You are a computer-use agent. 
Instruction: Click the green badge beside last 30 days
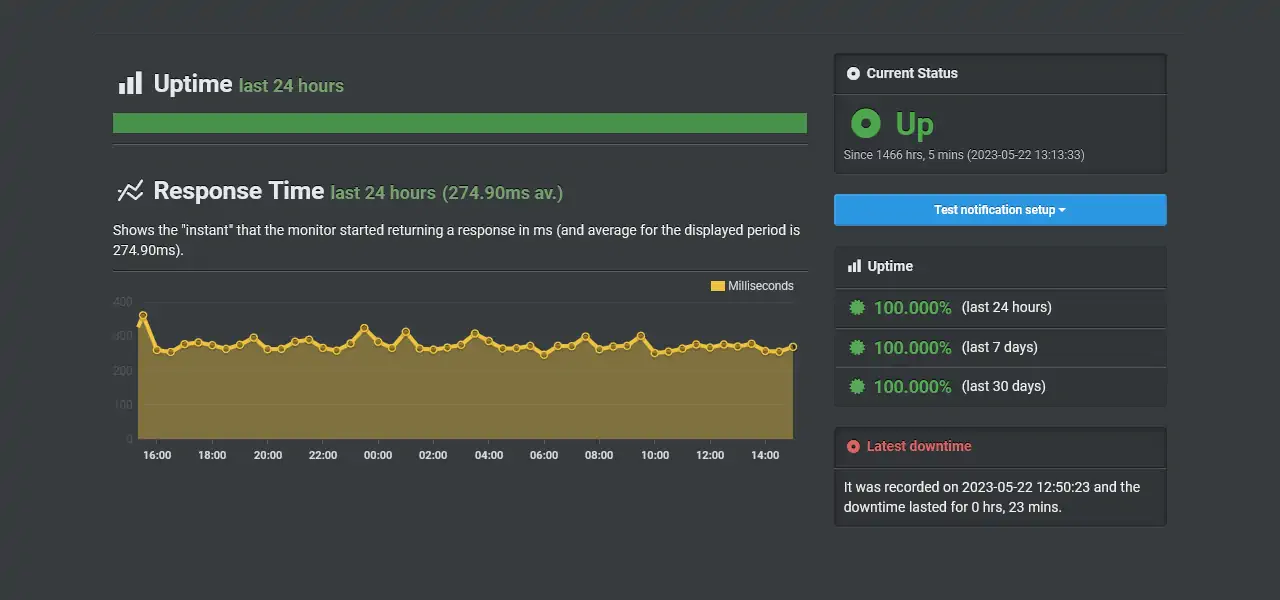click(x=856, y=386)
